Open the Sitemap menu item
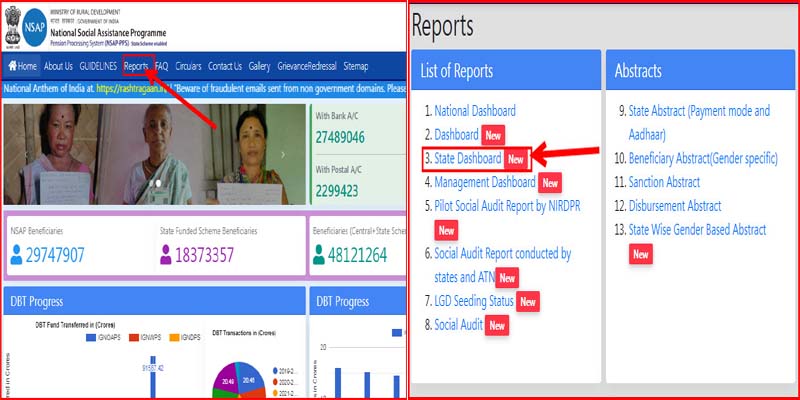The image size is (800, 400). (356, 66)
